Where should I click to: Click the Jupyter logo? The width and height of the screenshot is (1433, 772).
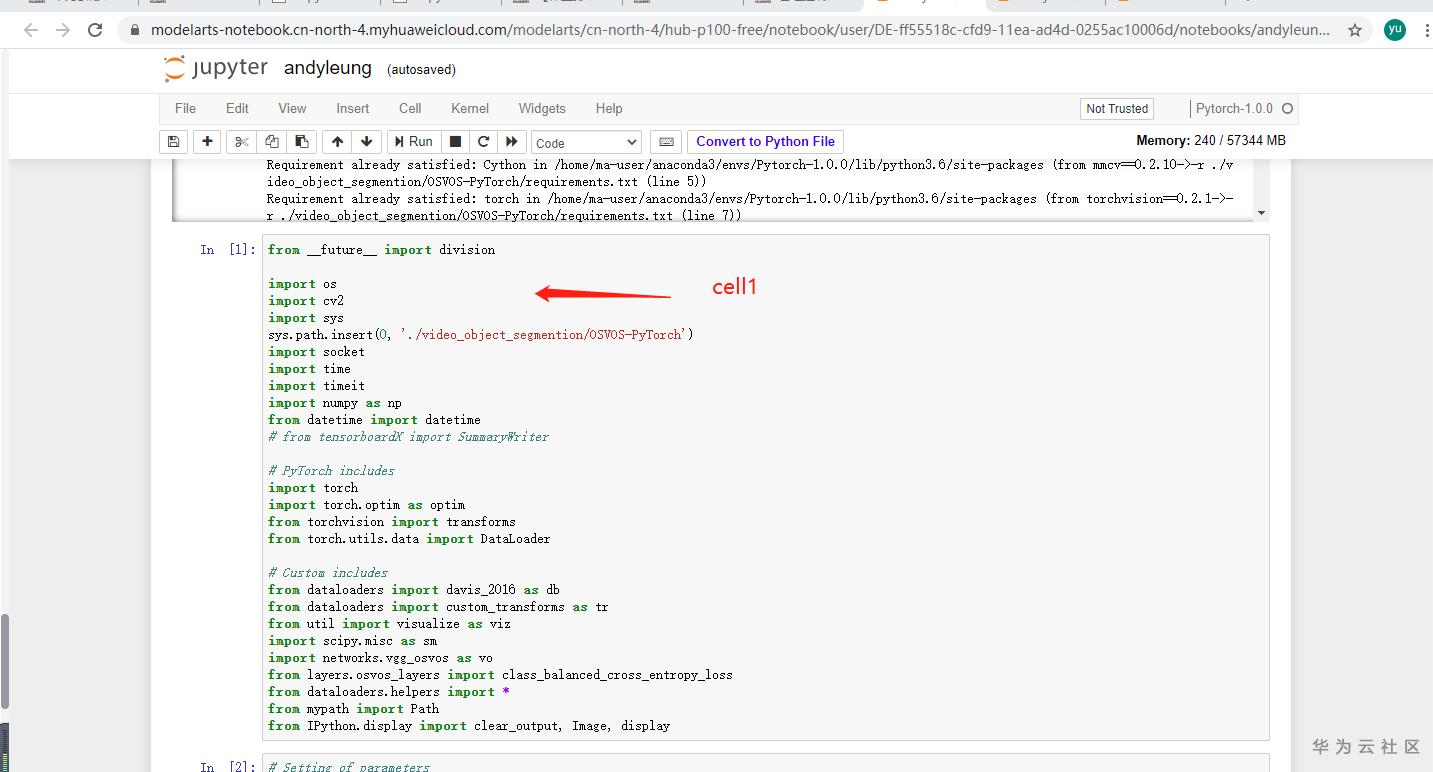pos(215,69)
